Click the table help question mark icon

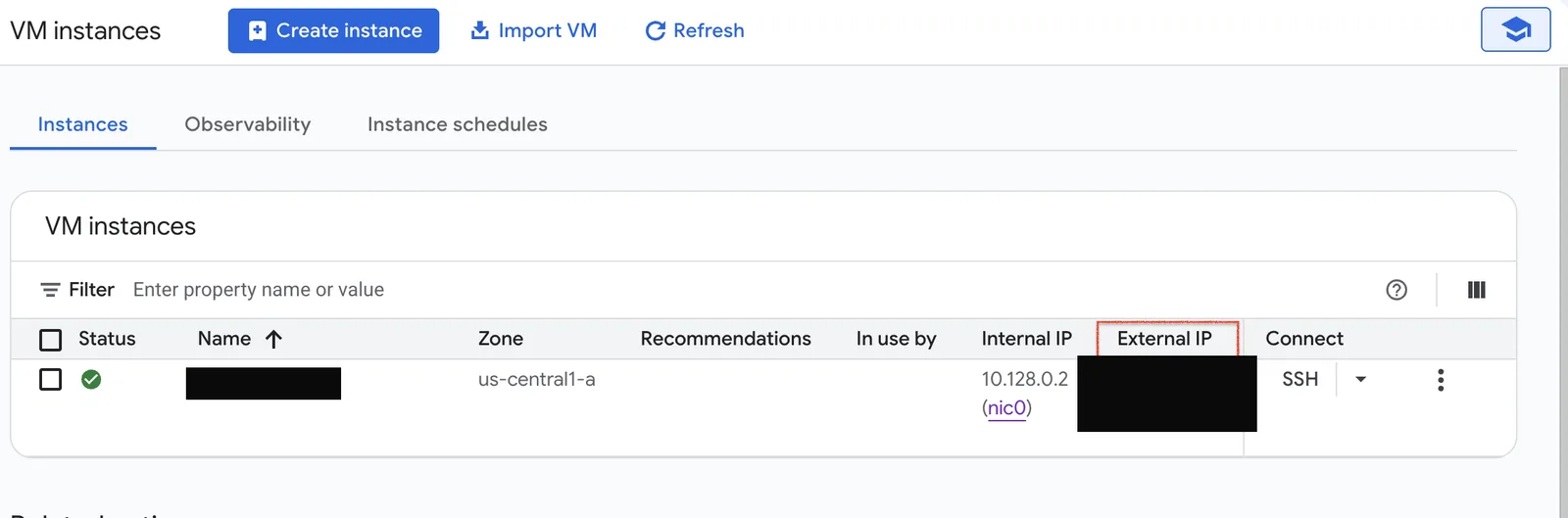[1396, 290]
